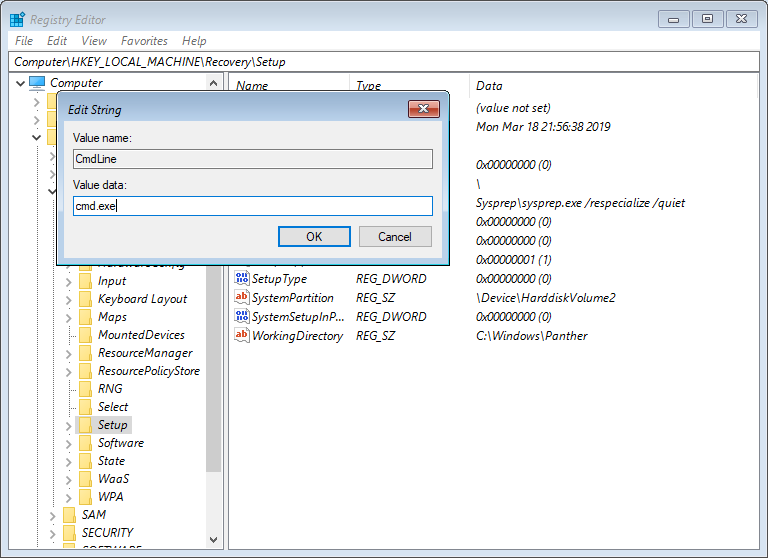Click the WPA folder icon
Screen dimensions: 768x558
86,497
